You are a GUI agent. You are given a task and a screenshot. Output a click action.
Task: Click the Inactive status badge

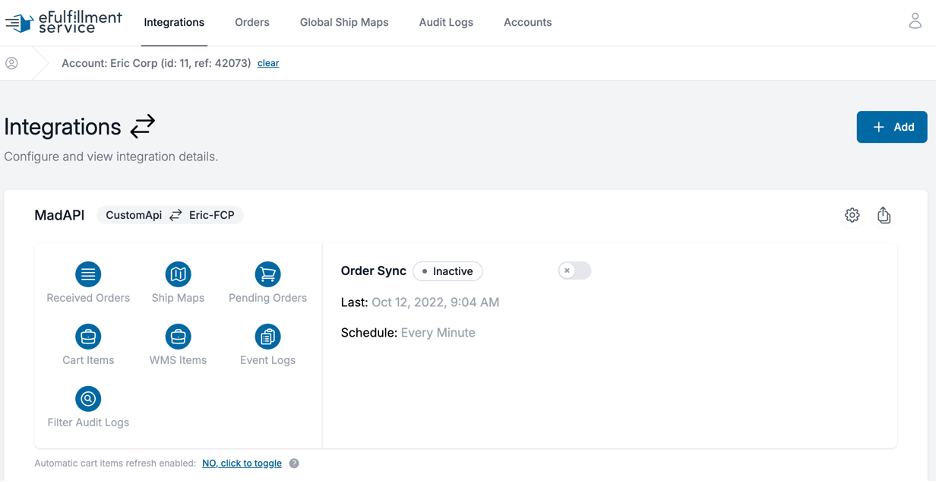448,271
